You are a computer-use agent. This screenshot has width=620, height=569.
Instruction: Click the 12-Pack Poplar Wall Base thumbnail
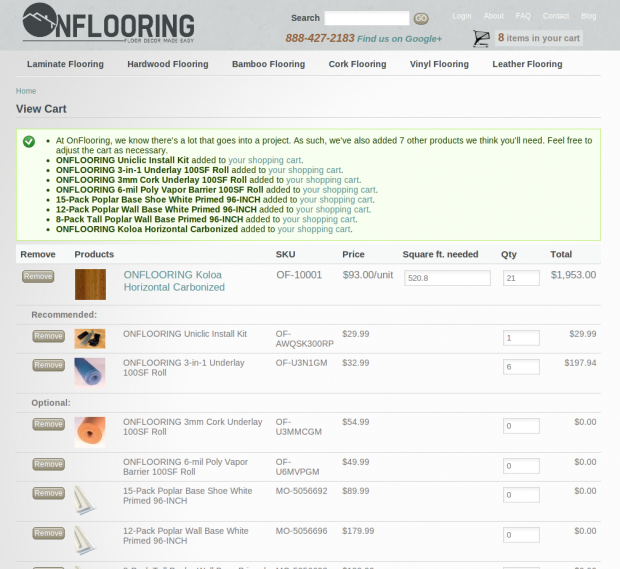pos(85,541)
